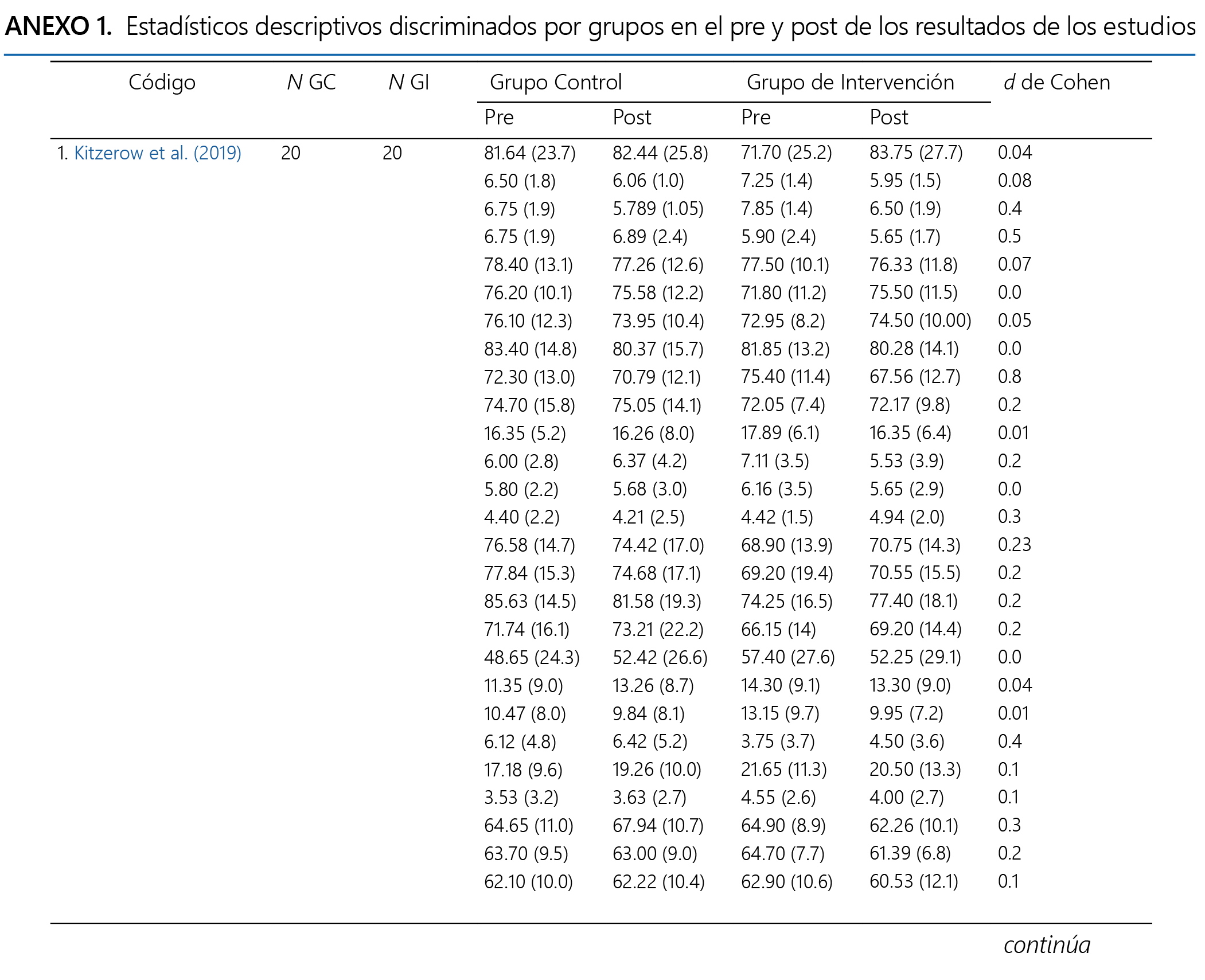
Task: Click the N GI column header
Action: click(x=409, y=83)
